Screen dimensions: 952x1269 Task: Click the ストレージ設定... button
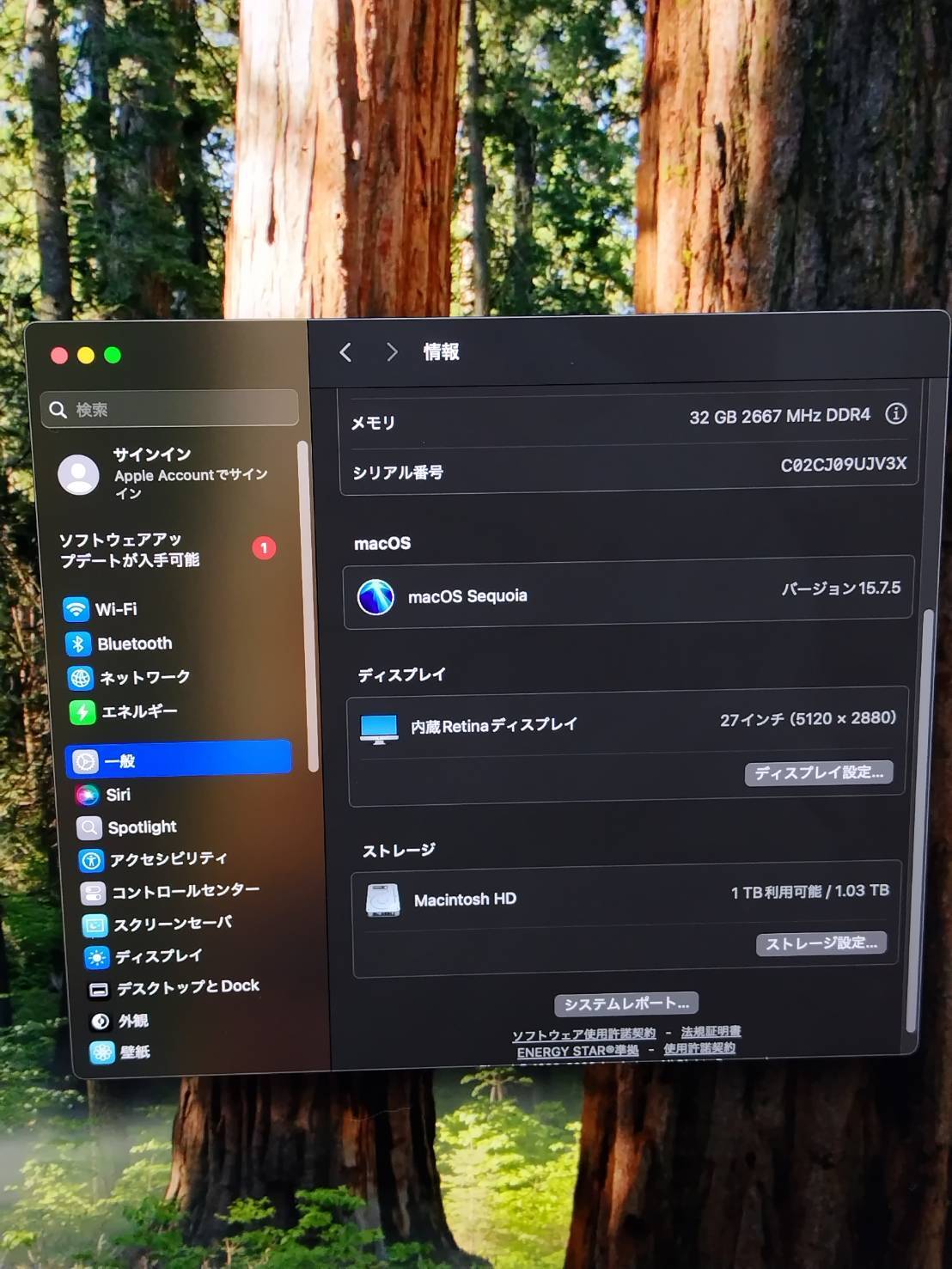[821, 943]
